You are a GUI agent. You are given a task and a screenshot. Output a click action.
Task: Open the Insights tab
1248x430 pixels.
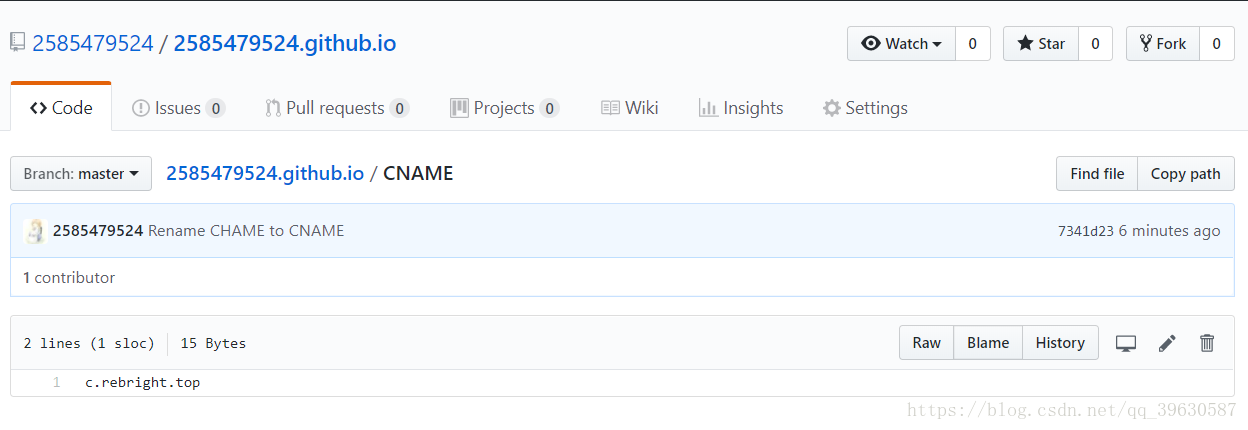pyautogui.click(x=741, y=108)
